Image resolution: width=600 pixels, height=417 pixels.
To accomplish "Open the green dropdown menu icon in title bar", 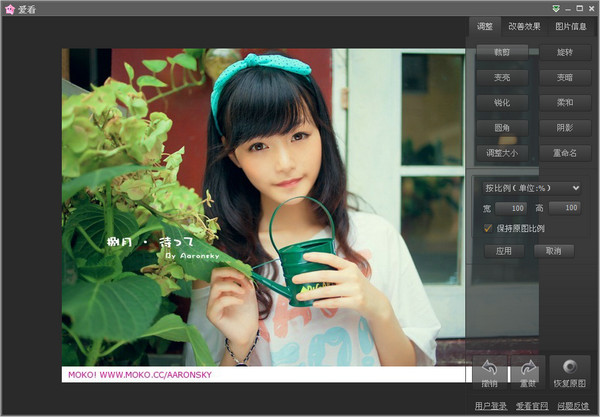I will click(x=556, y=8).
